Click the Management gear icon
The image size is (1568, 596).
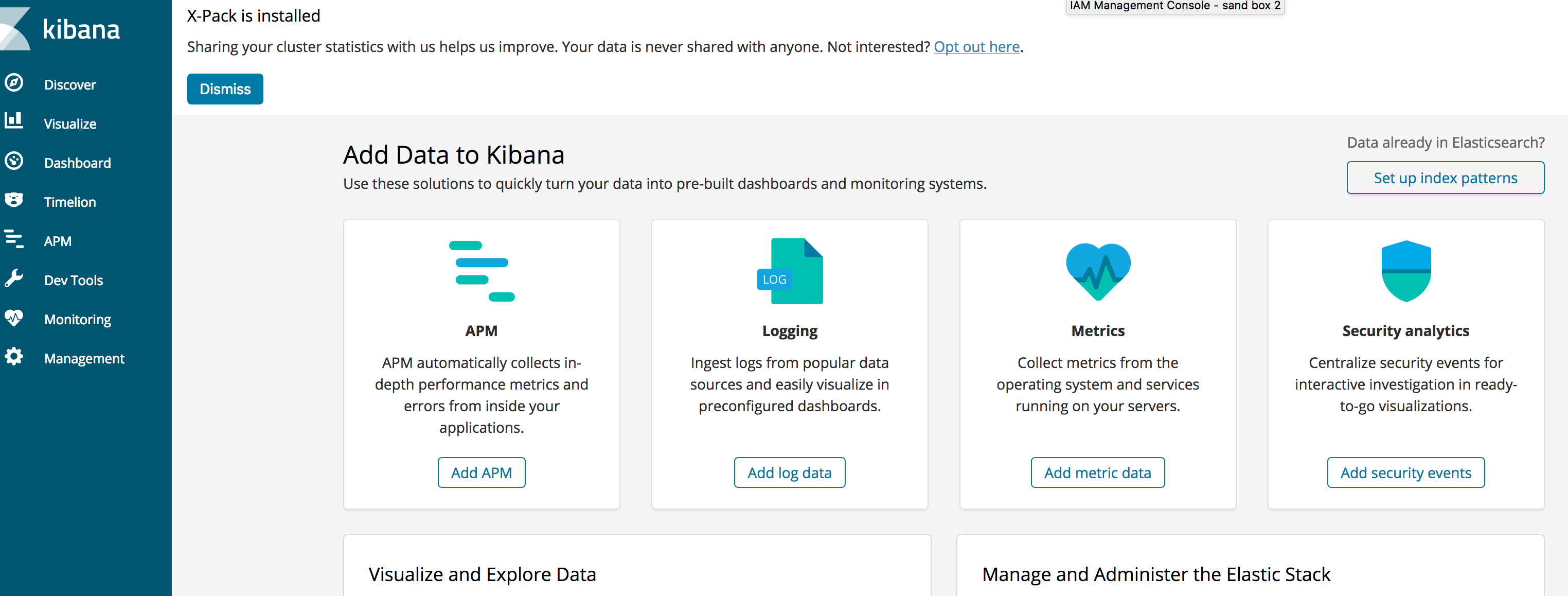tap(14, 356)
